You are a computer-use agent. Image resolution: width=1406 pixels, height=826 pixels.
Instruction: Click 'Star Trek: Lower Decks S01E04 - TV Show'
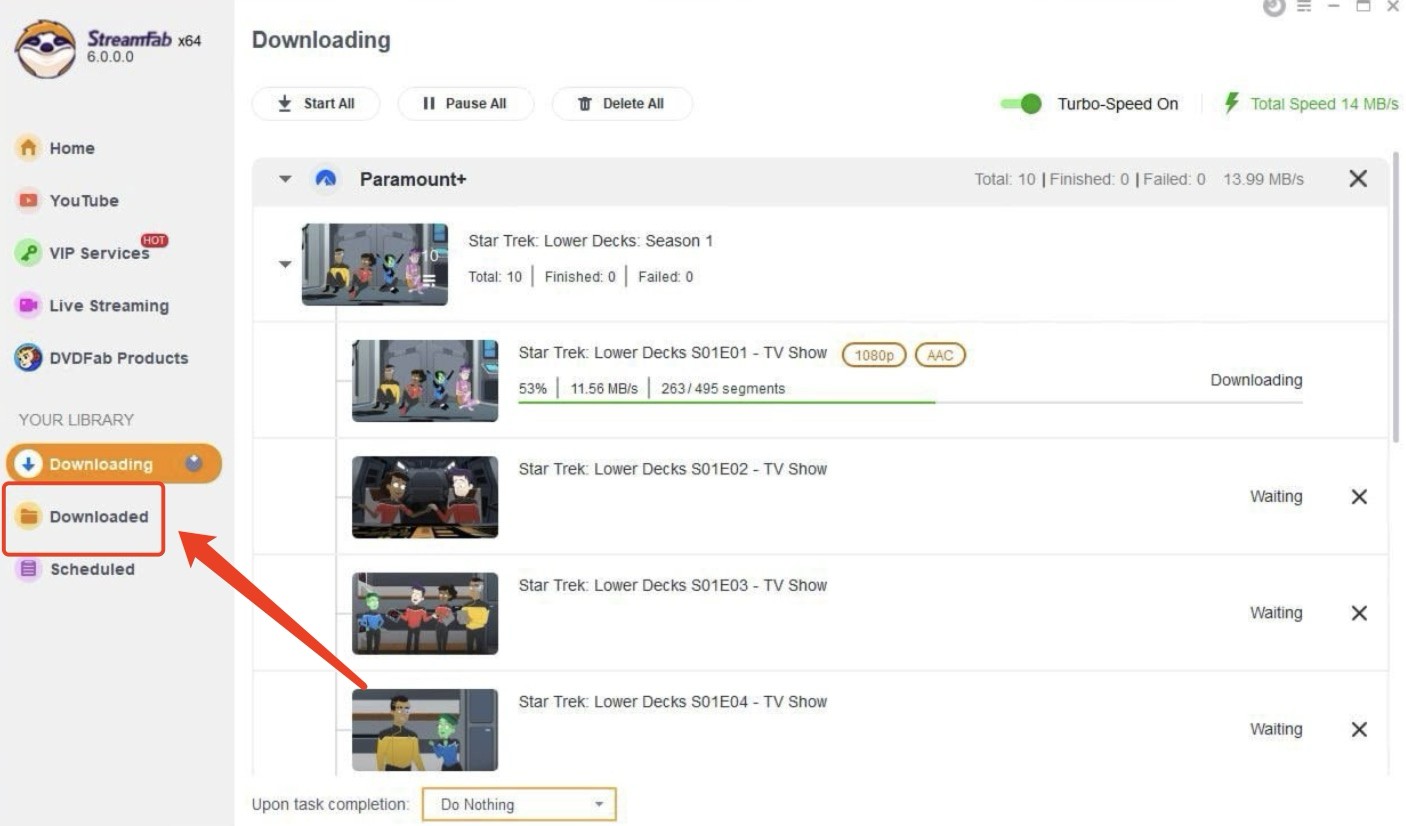click(x=672, y=701)
